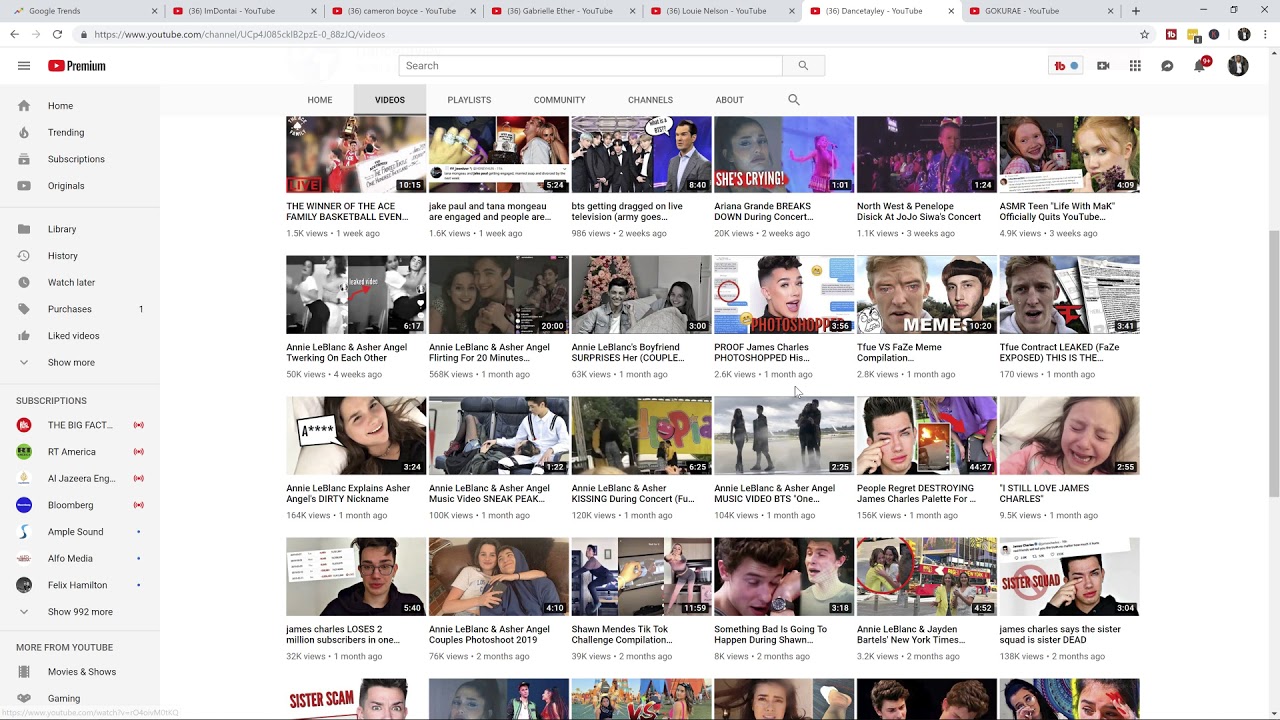Open THE BIG FACT... subscription channel
Screen dimensions: 1280x720
click(x=80, y=425)
